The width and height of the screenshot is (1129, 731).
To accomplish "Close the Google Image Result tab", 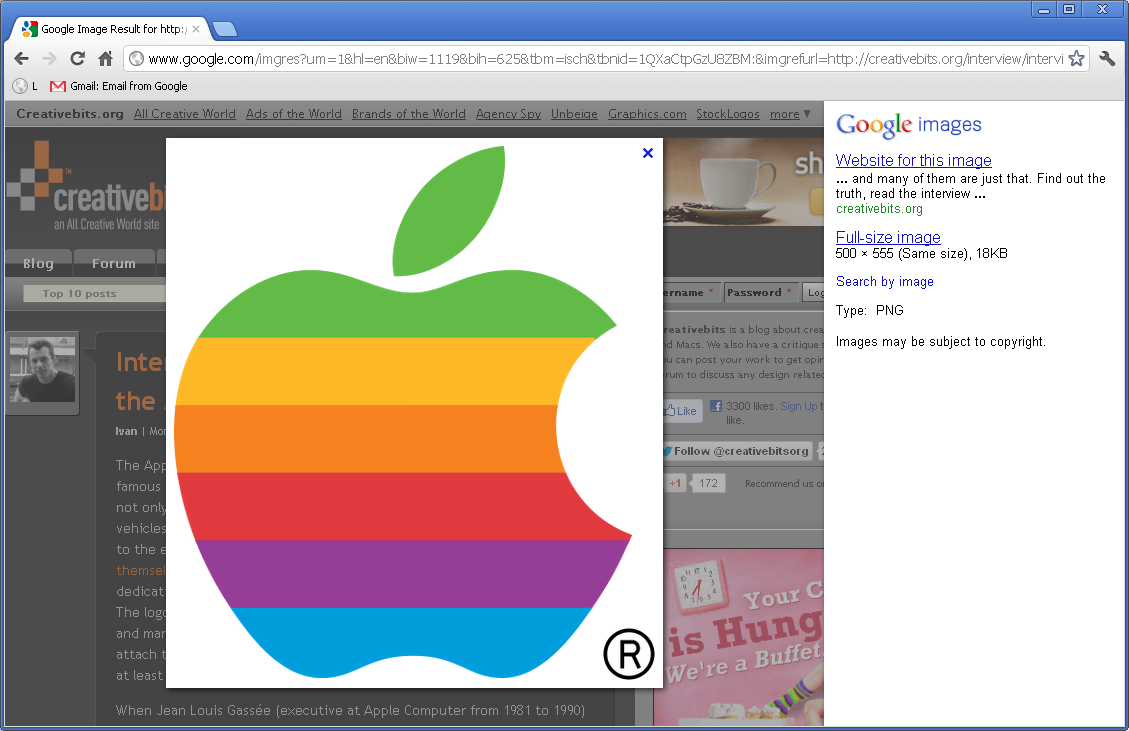I will pyautogui.click(x=196, y=29).
